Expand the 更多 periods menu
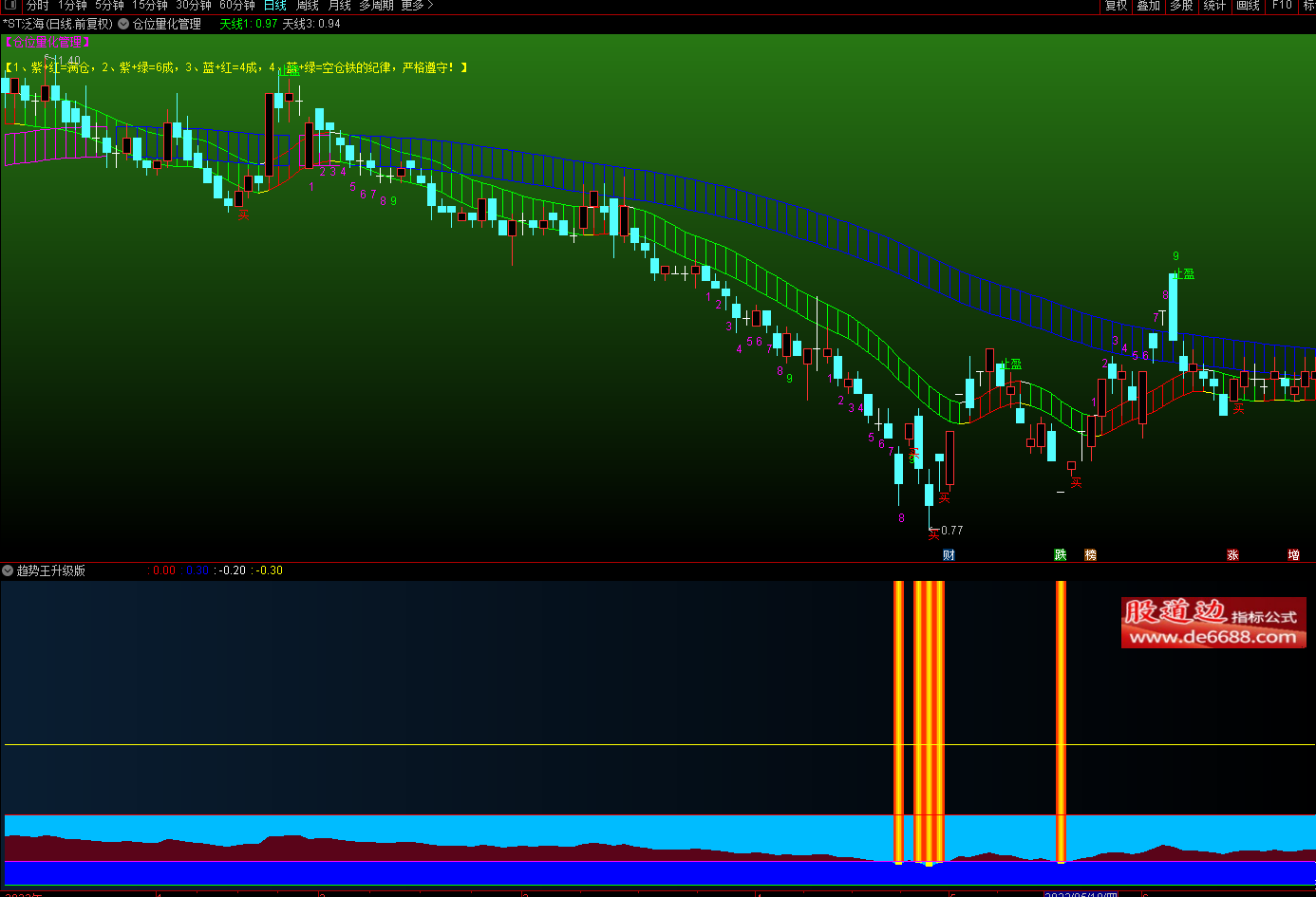 [x=416, y=6]
